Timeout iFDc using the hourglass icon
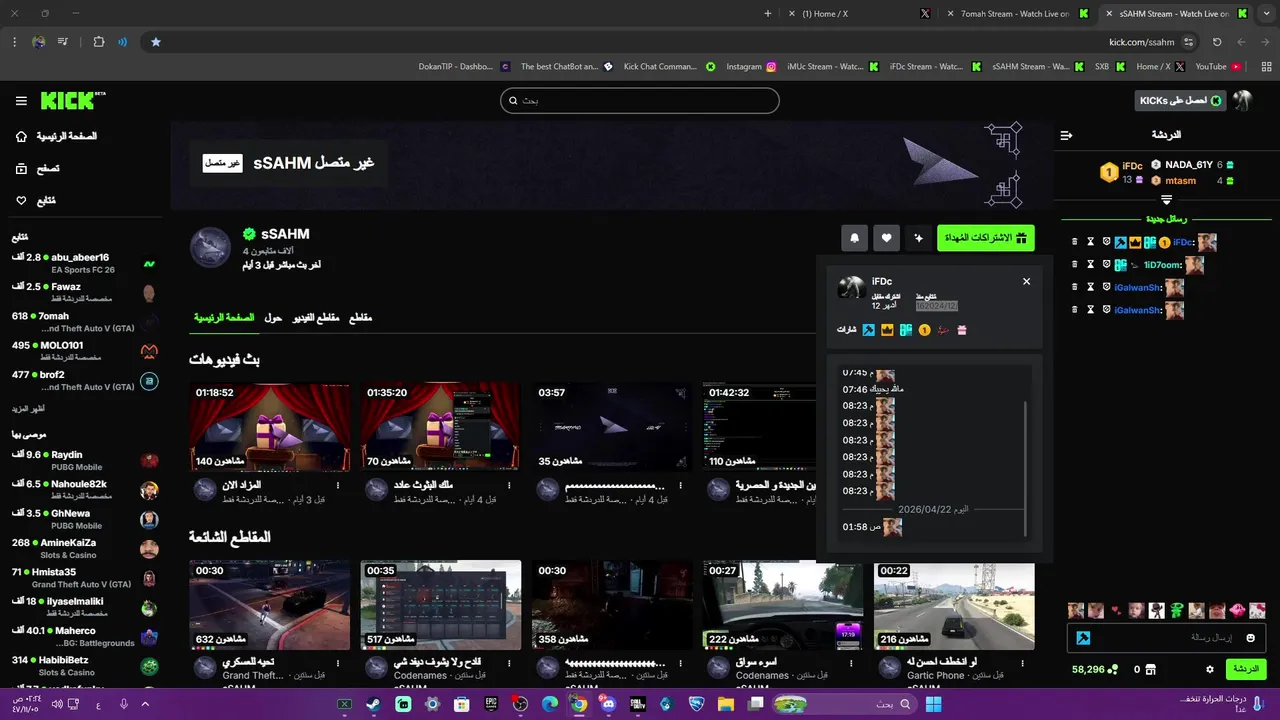Viewport: 1280px width, 720px height. [1091, 242]
